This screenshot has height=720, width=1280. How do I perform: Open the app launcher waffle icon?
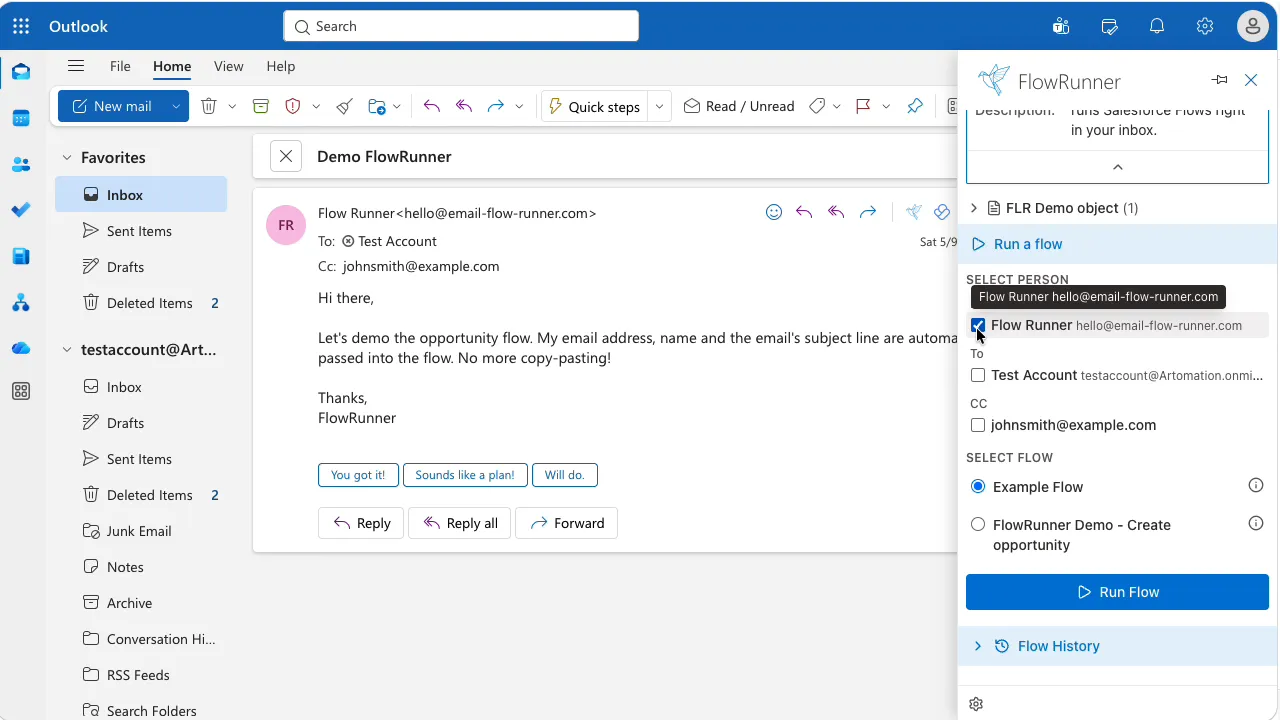tap(21, 26)
